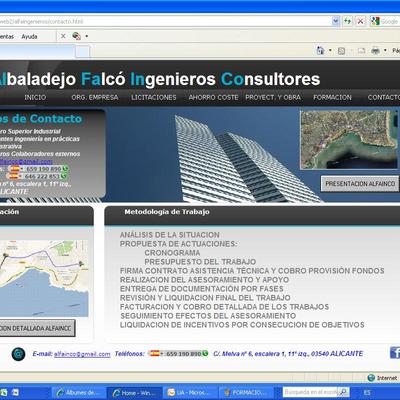Click the green Refresh arrows icon
The image size is (400, 400).
(348, 21)
